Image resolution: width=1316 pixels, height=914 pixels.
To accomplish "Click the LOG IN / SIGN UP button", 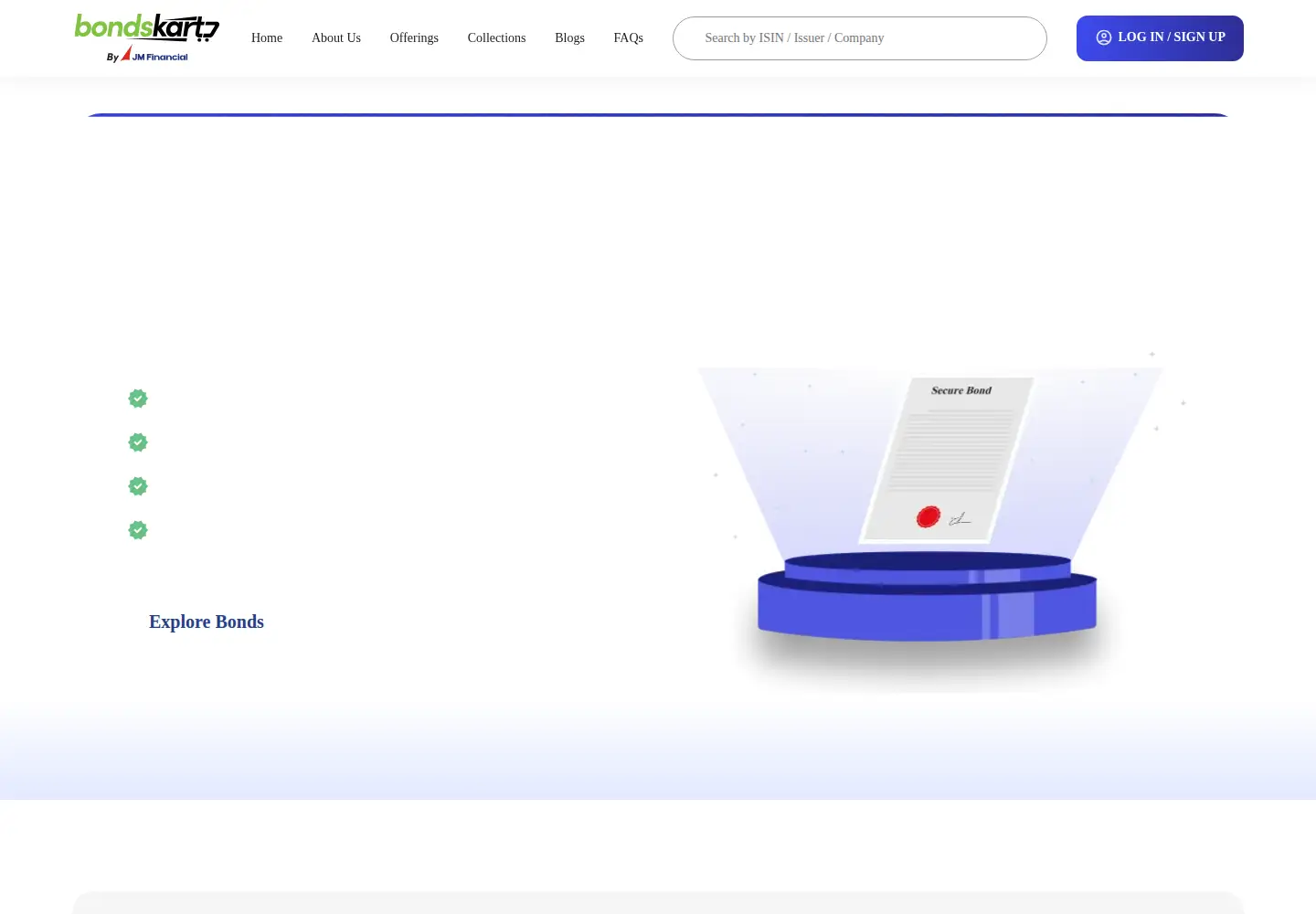I will pyautogui.click(x=1160, y=38).
